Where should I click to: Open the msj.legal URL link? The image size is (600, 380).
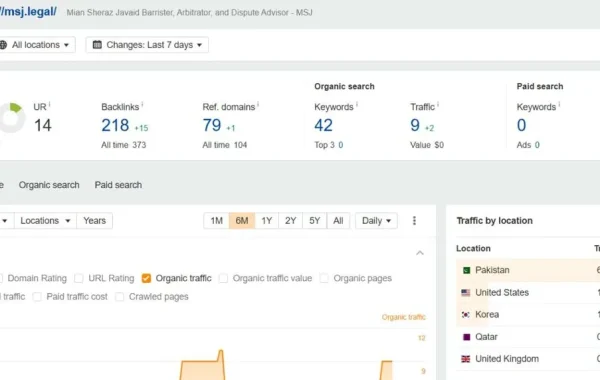(x=28, y=12)
